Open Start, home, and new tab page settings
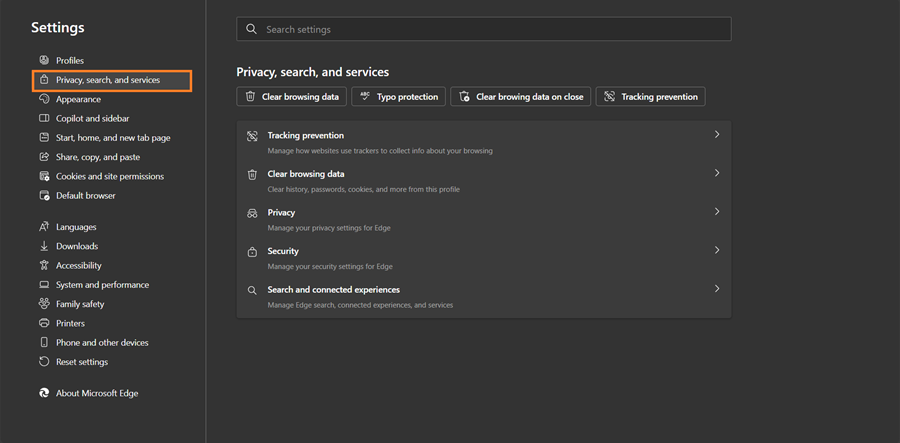Screen dimensions: 900x443 [111, 138]
